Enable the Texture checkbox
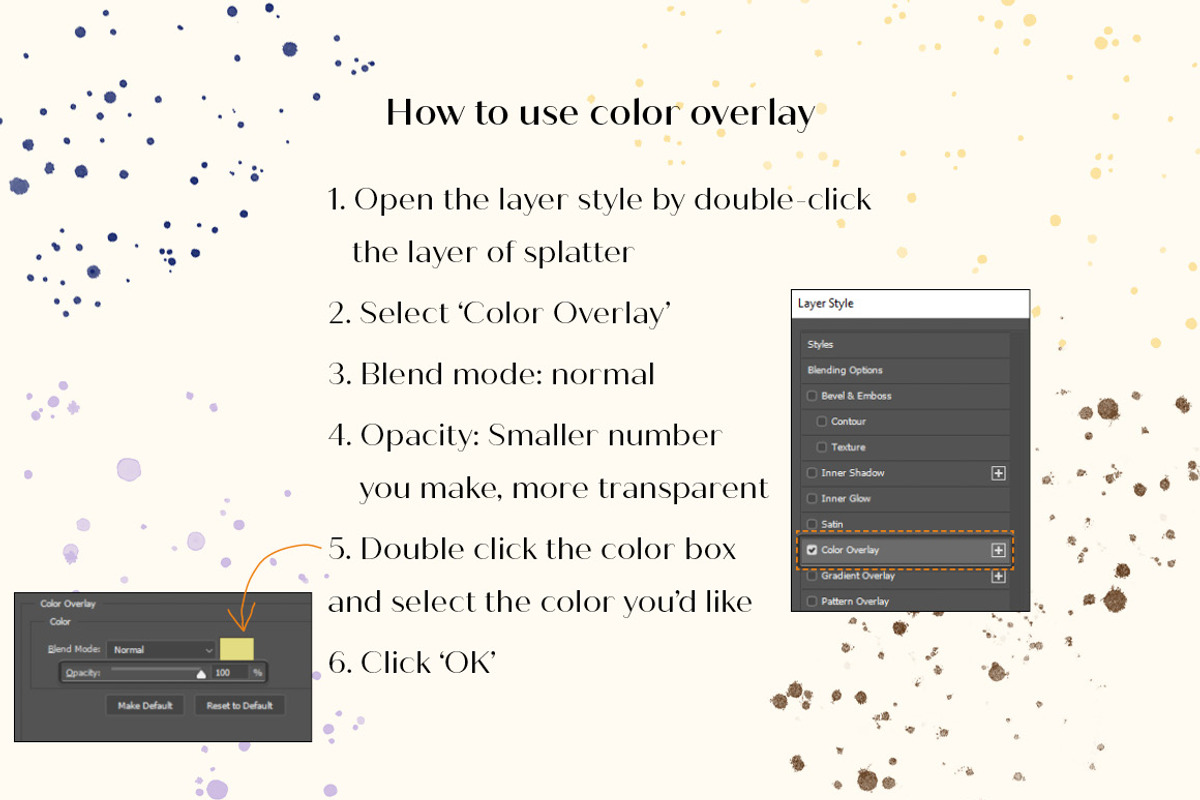The width and height of the screenshot is (1200, 800). pyautogui.click(x=822, y=447)
